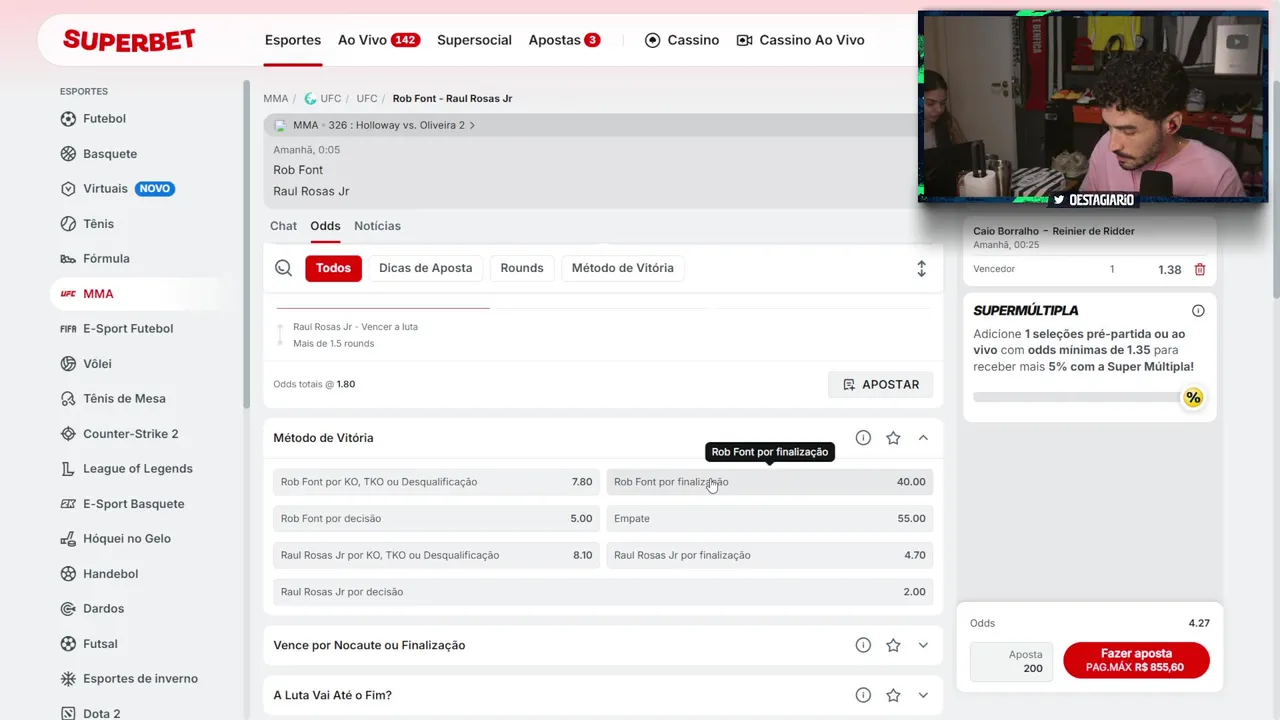Open Futebol in the sports sidebar

click(104, 119)
